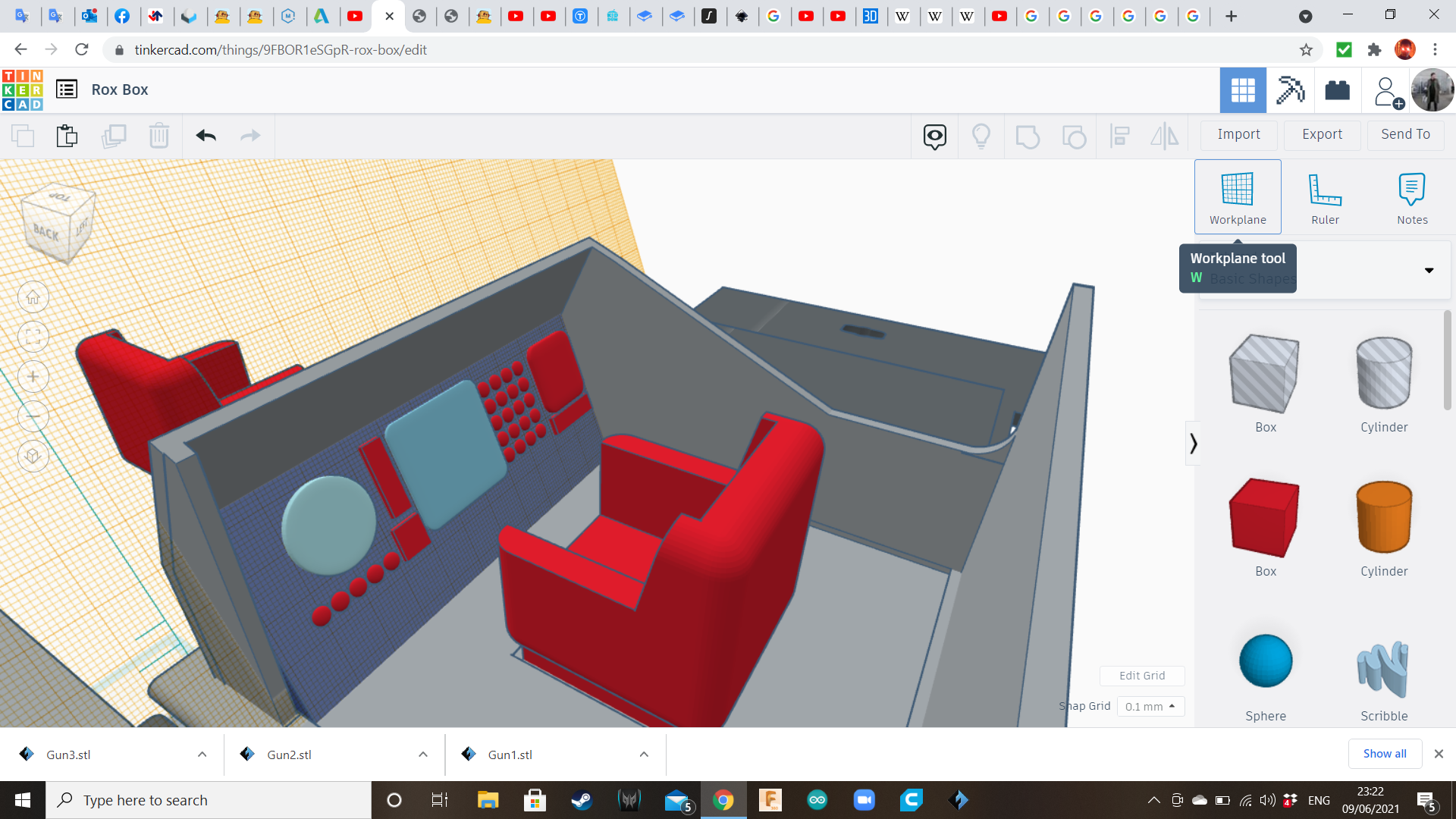Expand the shapes category dropdown arrow
Image resolution: width=1456 pixels, height=819 pixels.
[x=1429, y=271]
